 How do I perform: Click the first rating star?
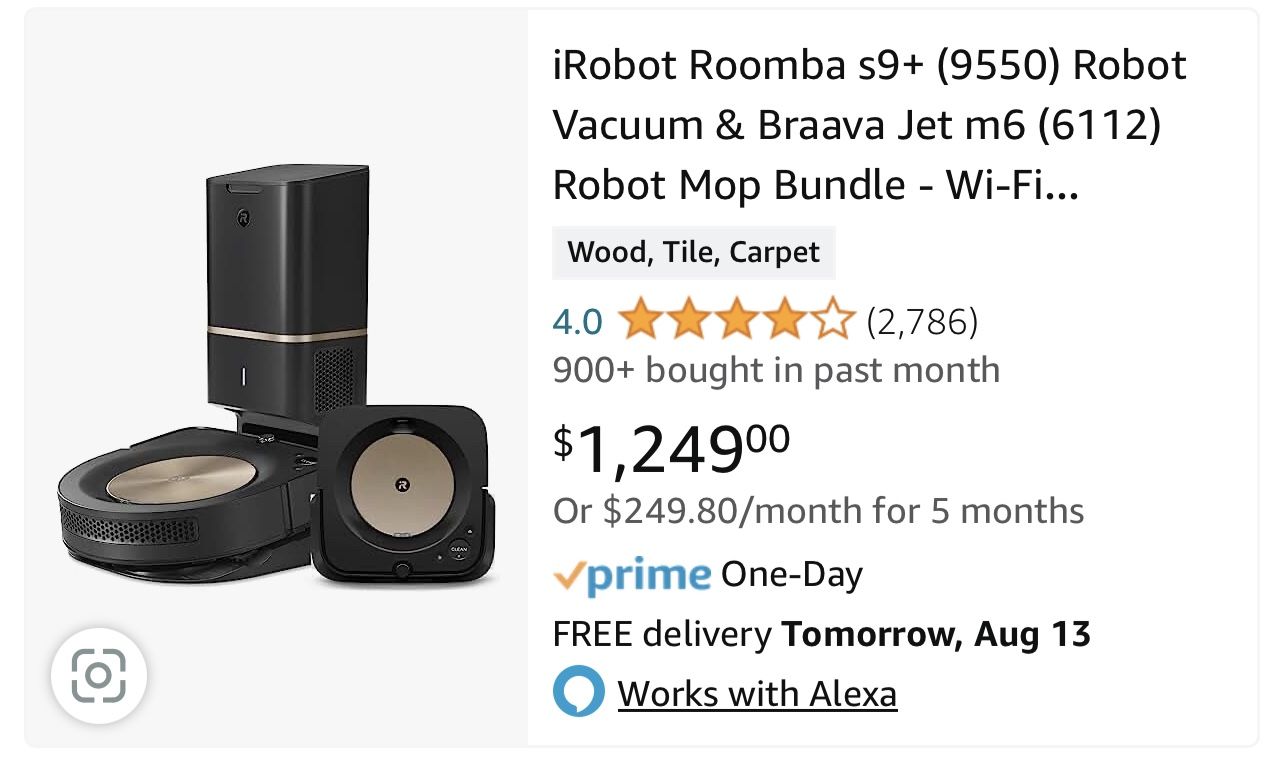[640, 321]
